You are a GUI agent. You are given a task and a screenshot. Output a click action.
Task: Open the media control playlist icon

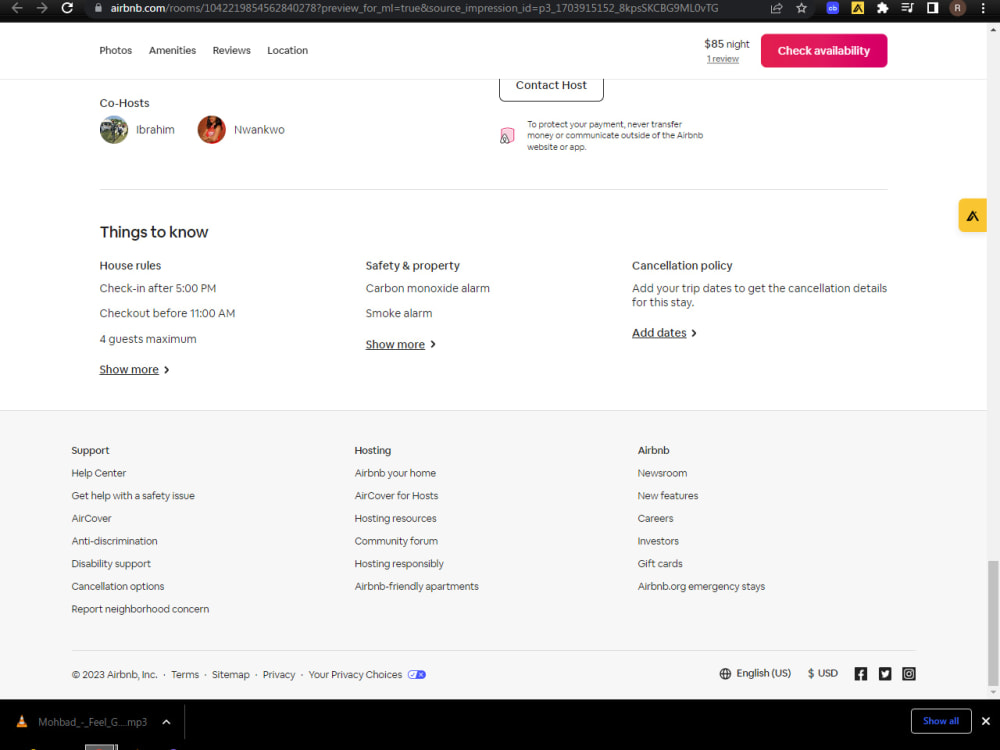point(908,8)
